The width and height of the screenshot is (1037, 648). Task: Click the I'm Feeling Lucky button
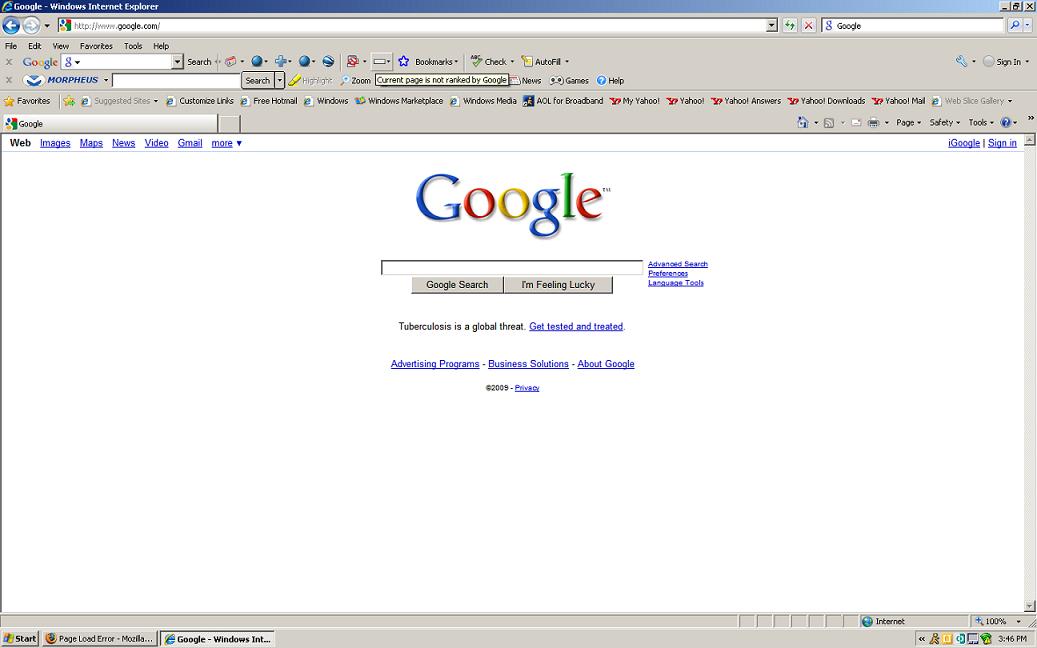point(558,285)
